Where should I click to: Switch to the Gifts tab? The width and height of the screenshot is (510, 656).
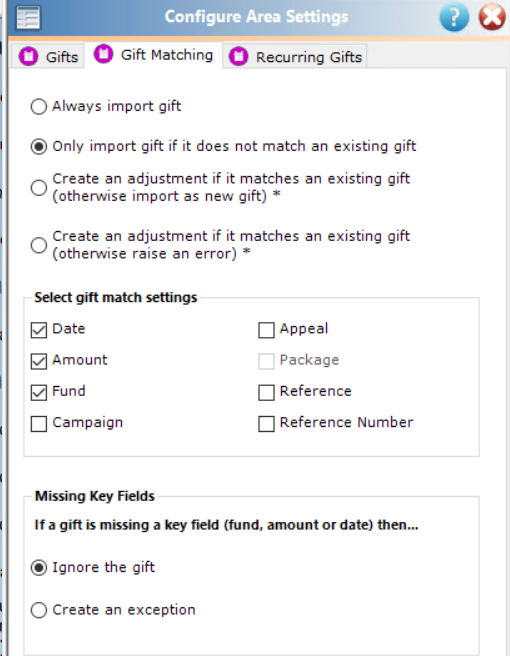[x=48, y=56]
